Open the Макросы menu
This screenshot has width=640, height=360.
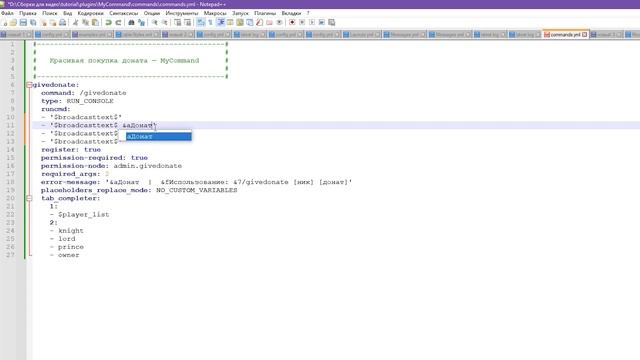coord(215,13)
